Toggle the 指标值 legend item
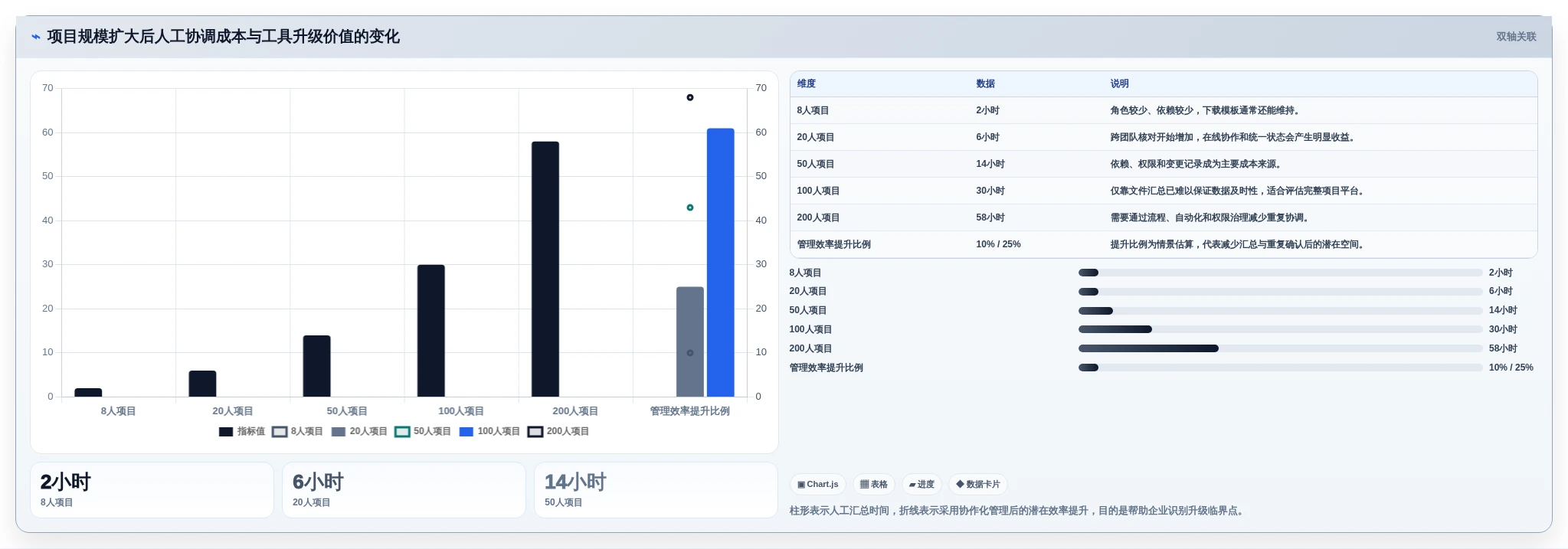This screenshot has width=1568, height=549. click(241, 432)
